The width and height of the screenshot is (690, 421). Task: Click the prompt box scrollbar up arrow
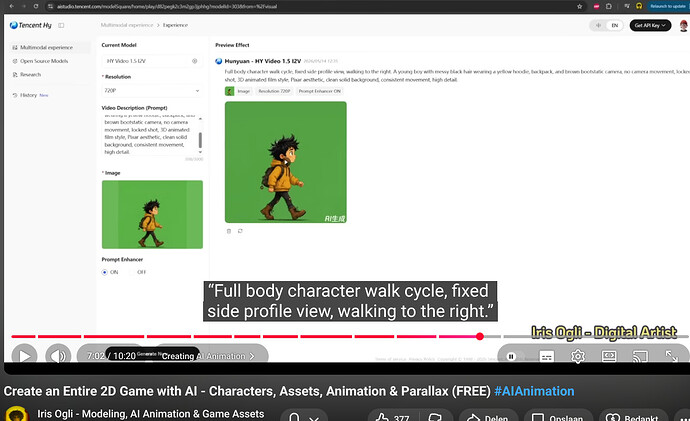200,118
